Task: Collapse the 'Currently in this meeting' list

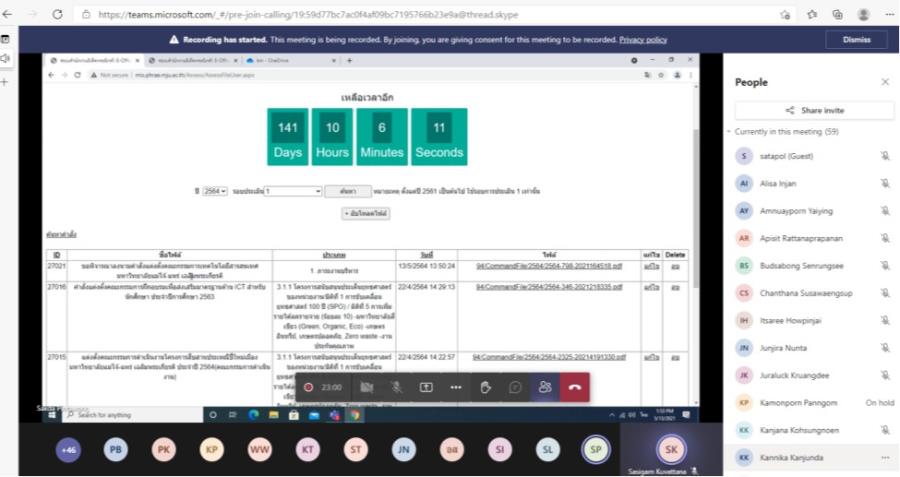Action: [x=728, y=132]
